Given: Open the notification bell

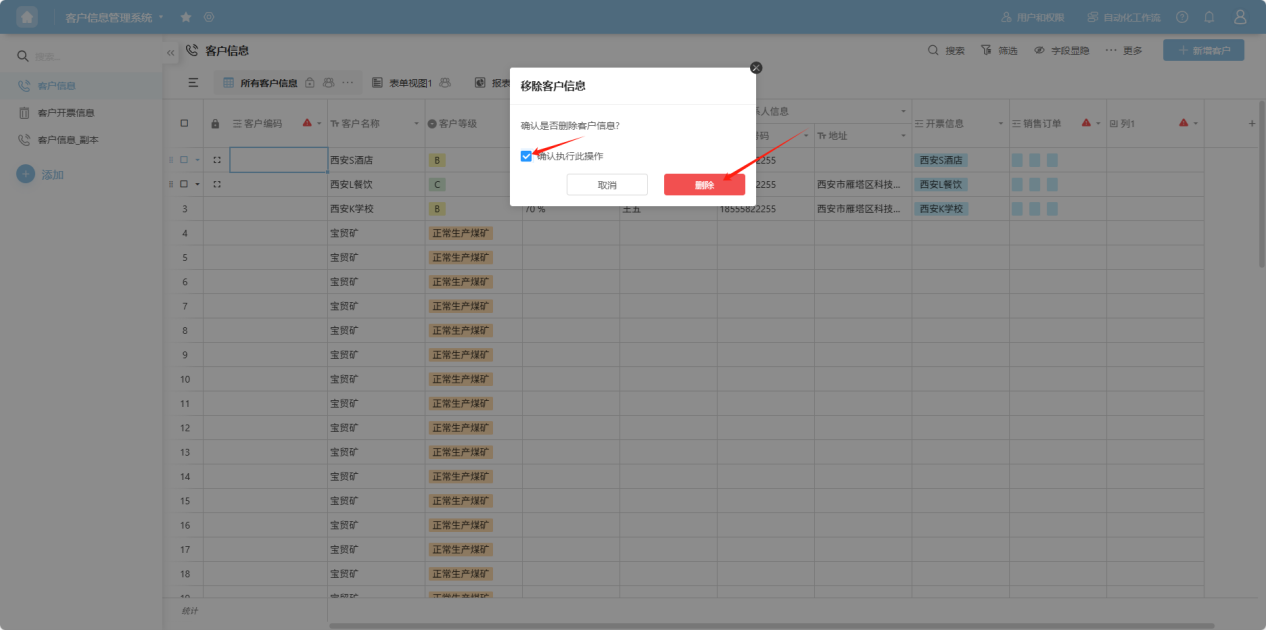Looking at the screenshot, I should (1209, 17).
